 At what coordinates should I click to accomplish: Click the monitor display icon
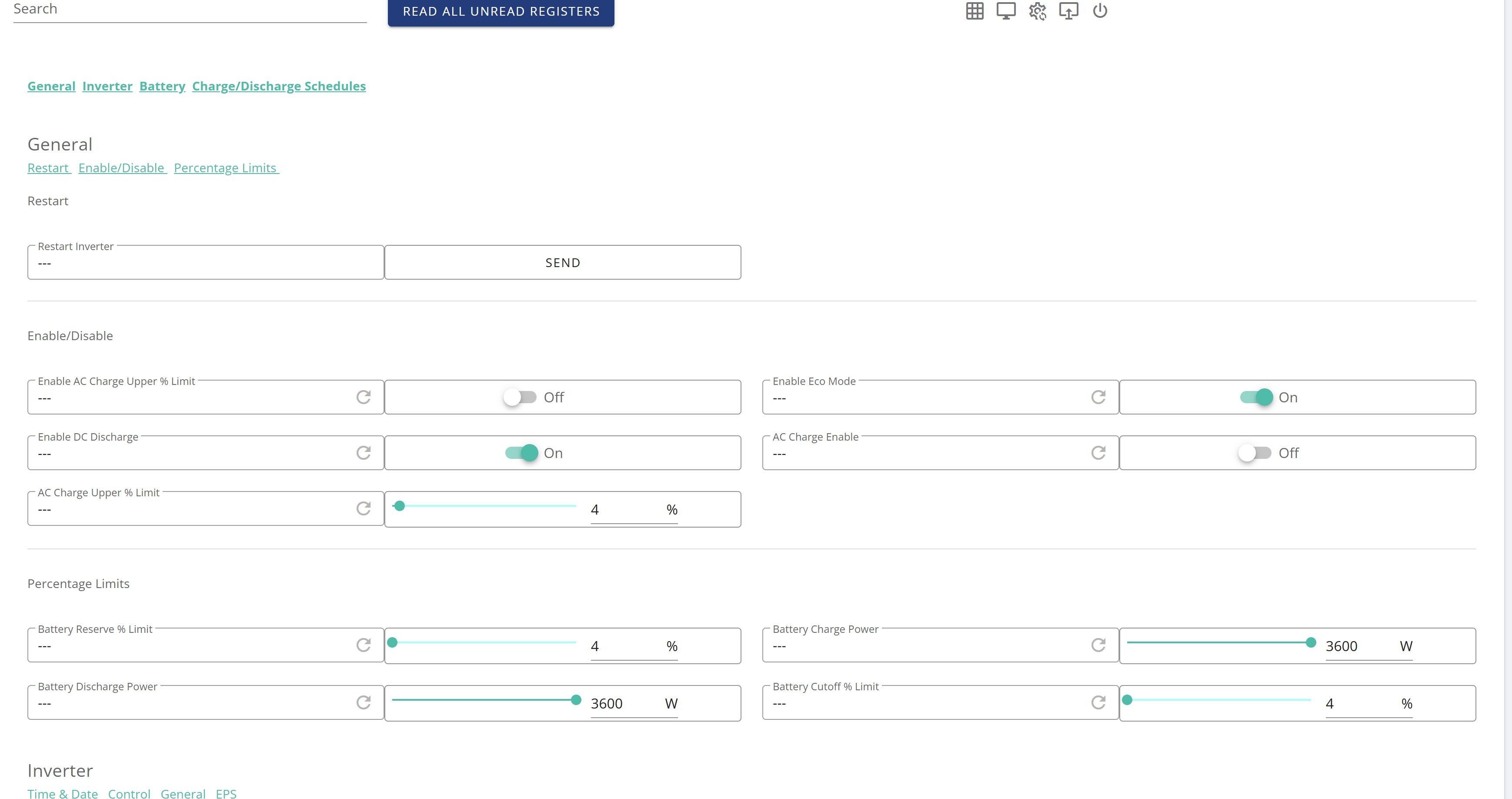tap(1006, 10)
